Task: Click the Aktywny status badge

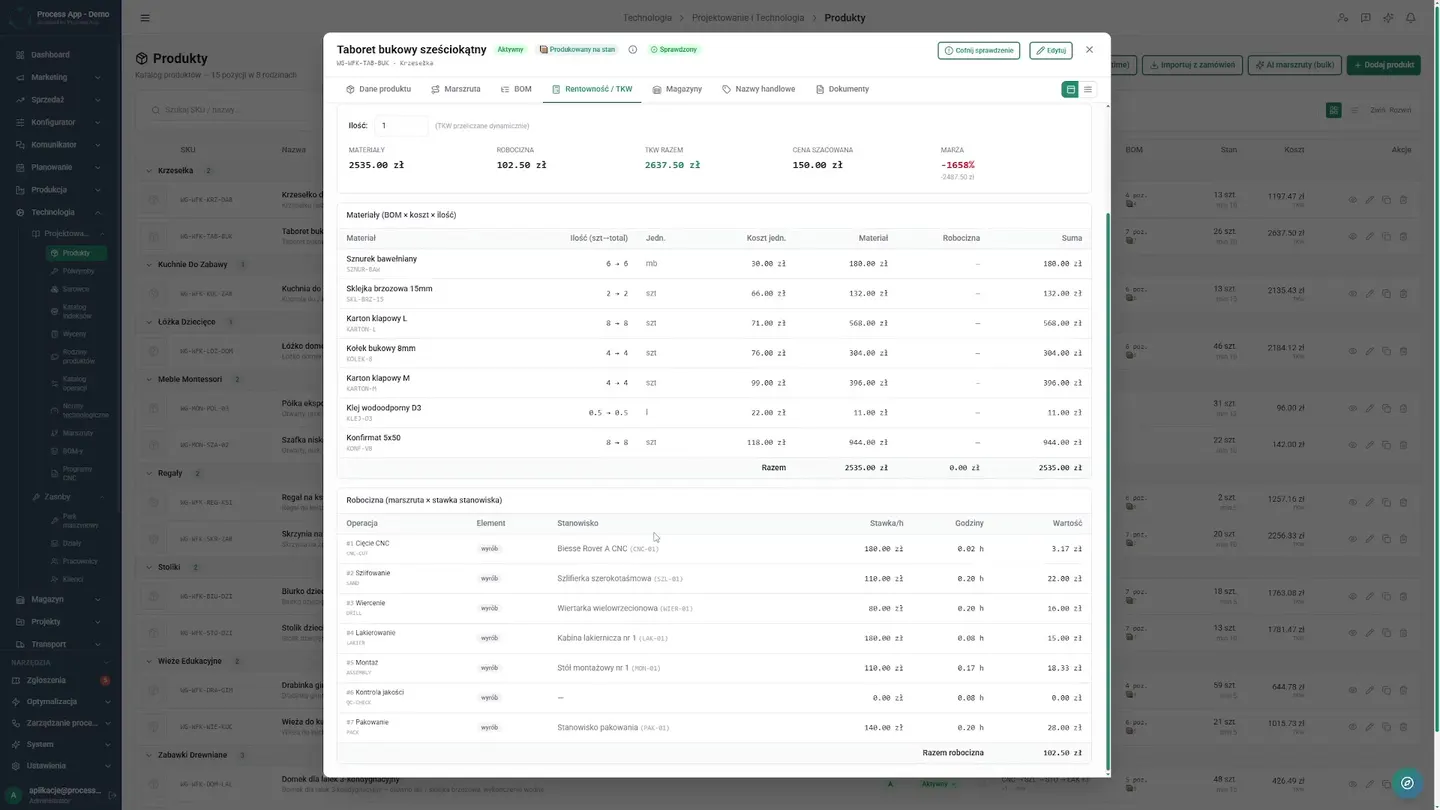Action: point(510,49)
